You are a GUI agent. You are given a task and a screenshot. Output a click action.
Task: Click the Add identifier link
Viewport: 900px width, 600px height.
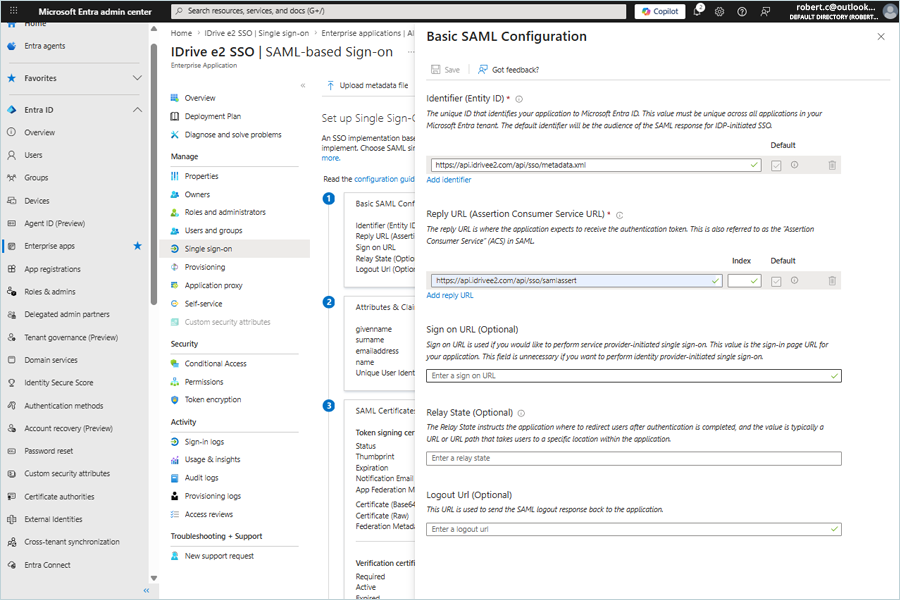click(449, 180)
